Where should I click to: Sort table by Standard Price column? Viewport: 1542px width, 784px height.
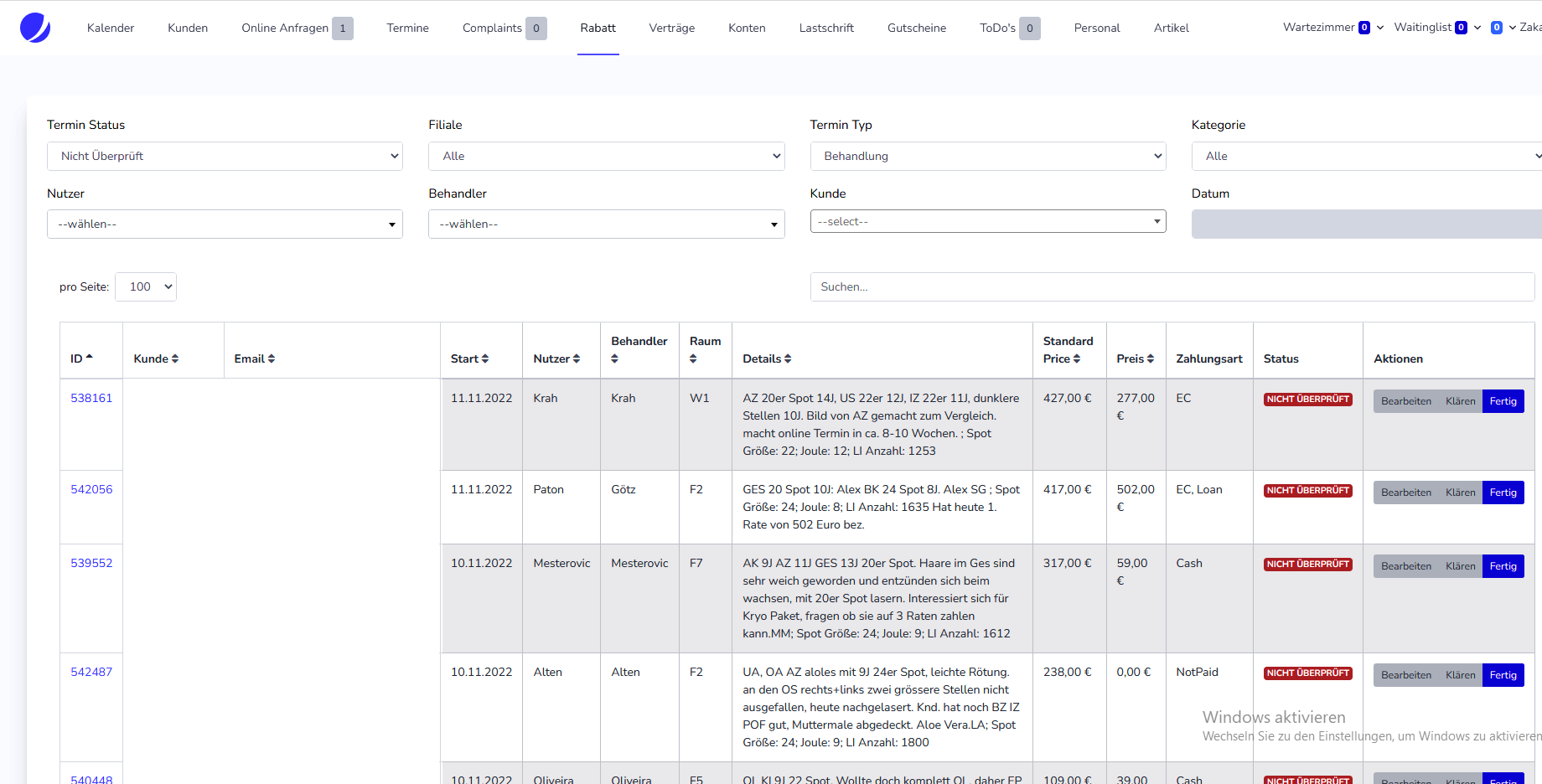coord(1068,349)
